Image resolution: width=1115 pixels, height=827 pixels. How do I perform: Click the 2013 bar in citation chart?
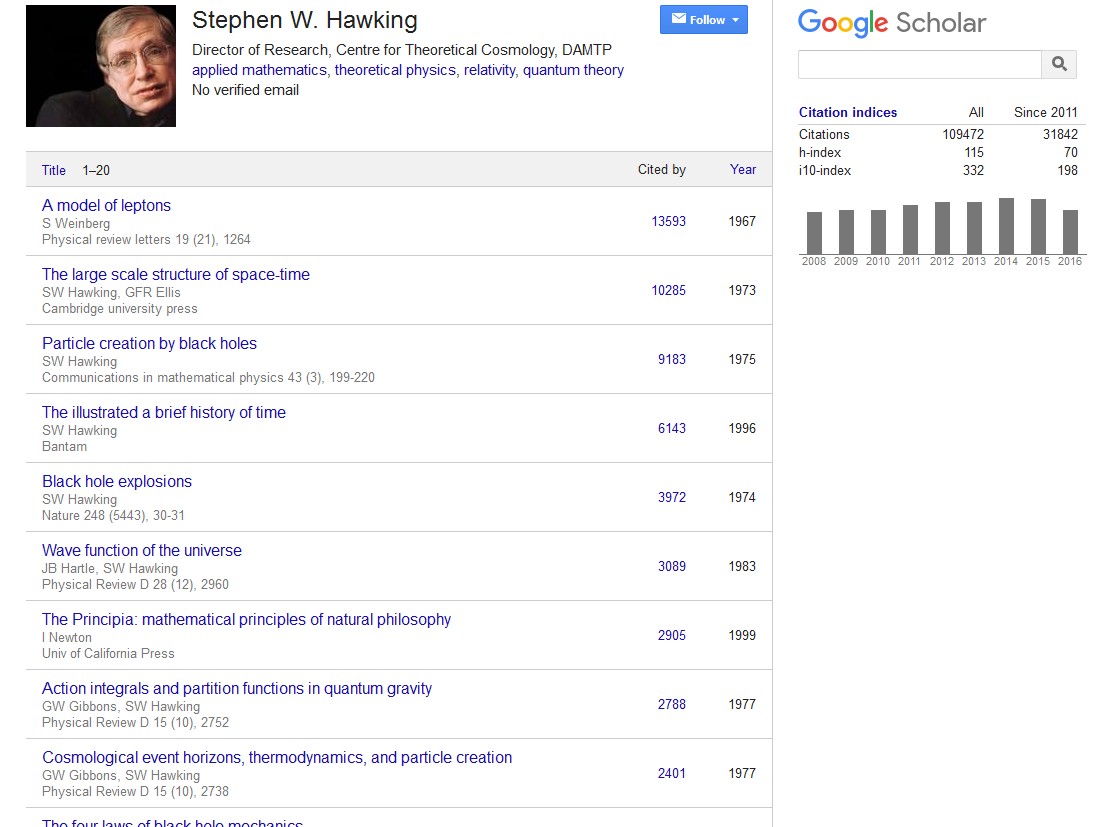click(x=974, y=228)
